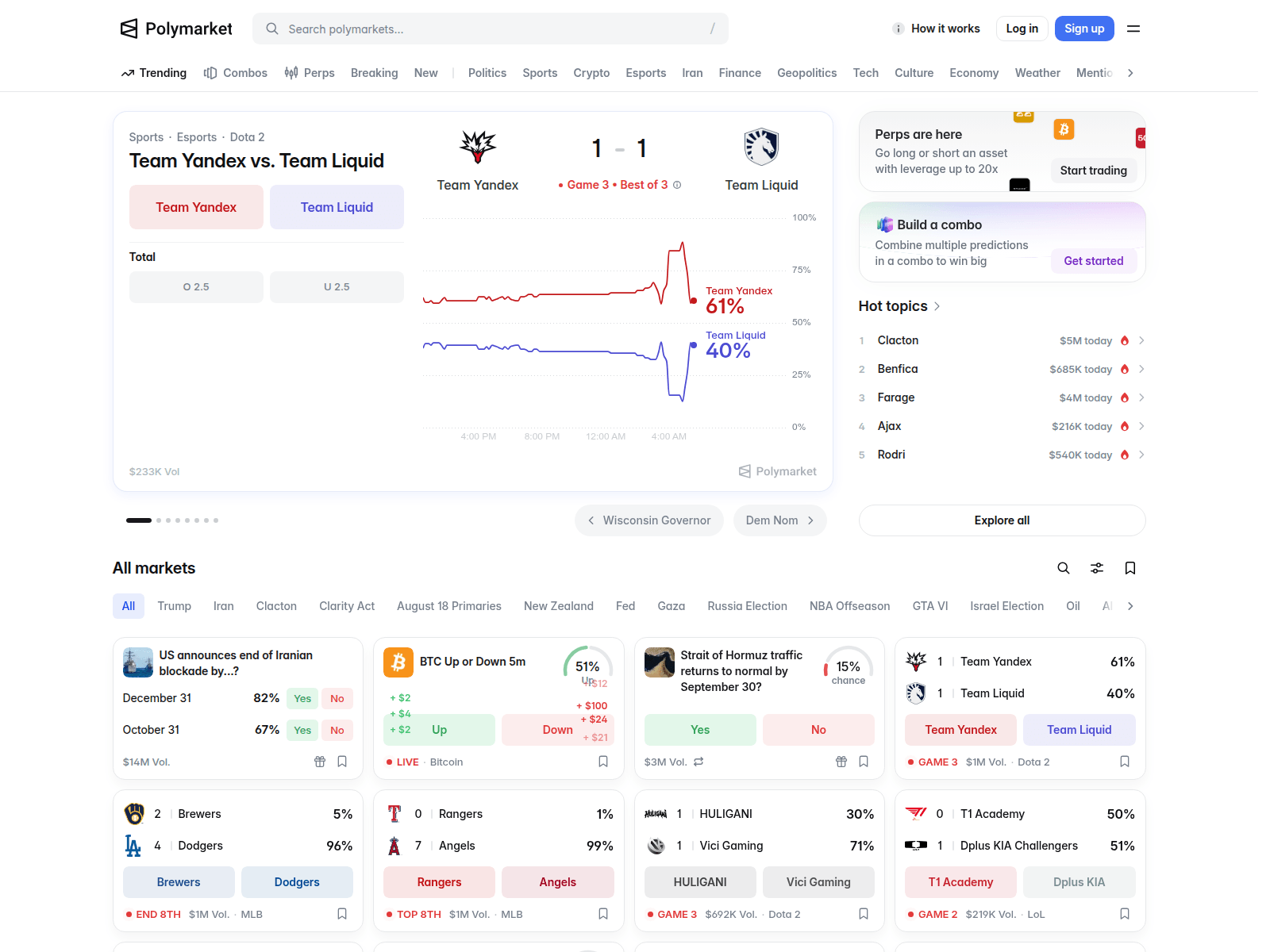This screenshot has width=1270, height=952.
Task: Click the Rangers T logo
Action: click(394, 814)
